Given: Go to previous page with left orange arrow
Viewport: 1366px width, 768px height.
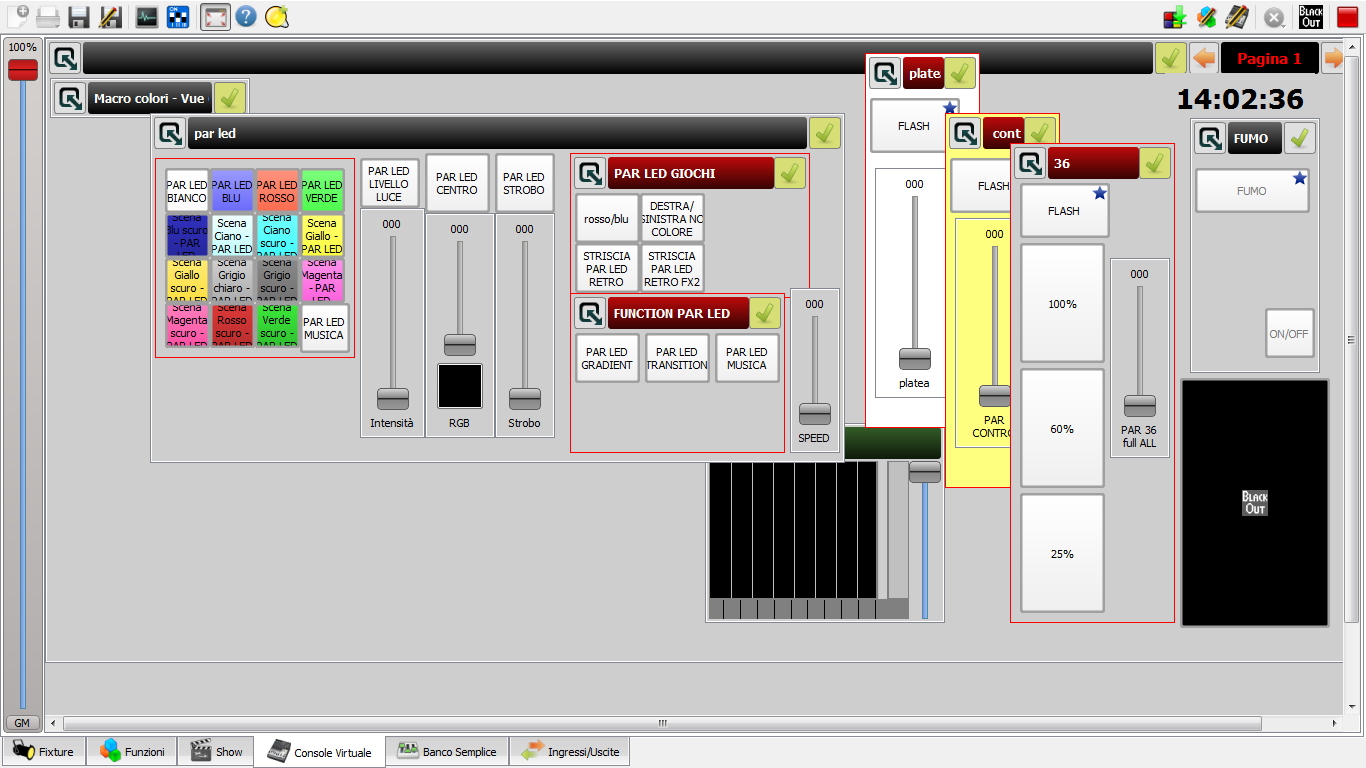Looking at the screenshot, I should click(1204, 58).
